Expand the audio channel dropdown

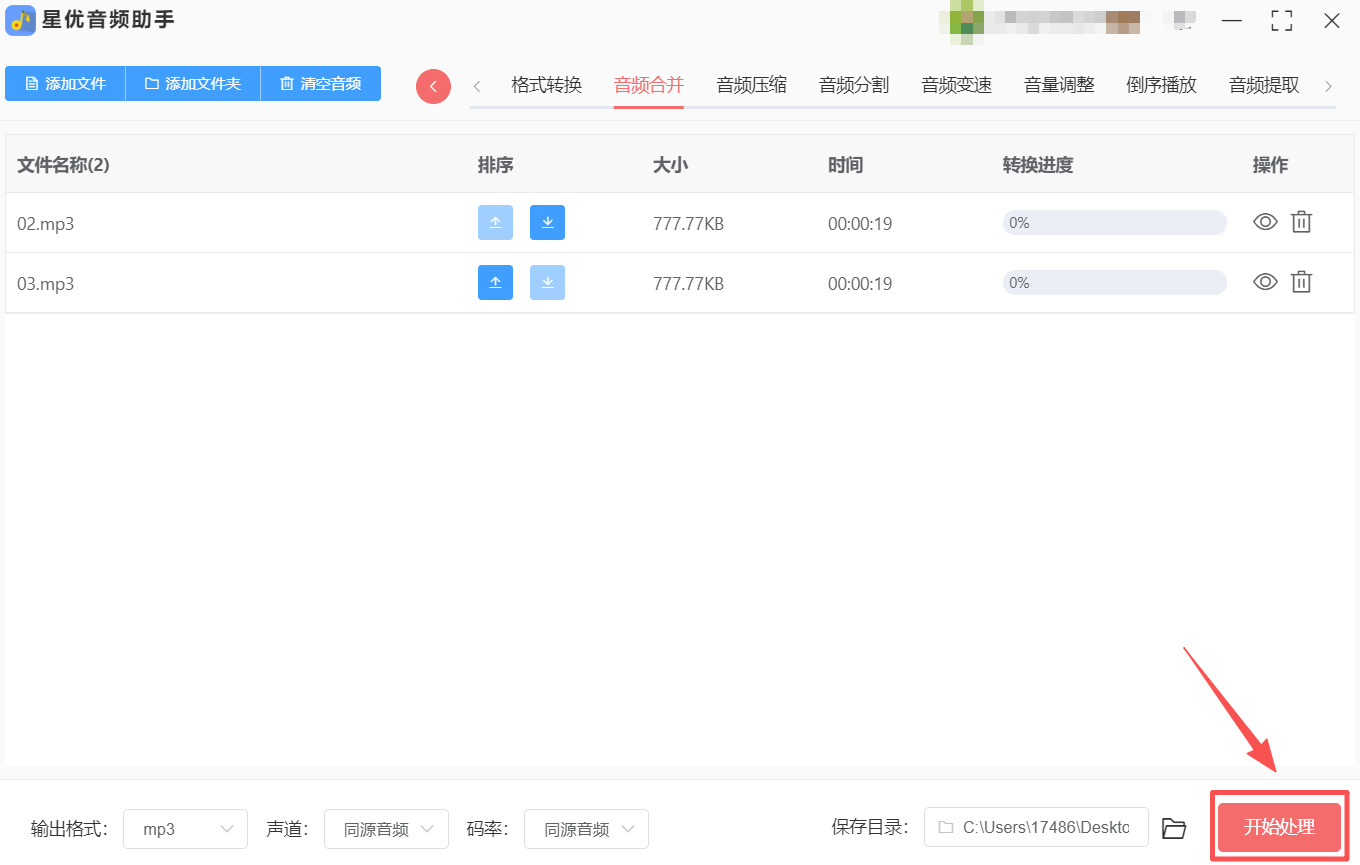click(386, 829)
